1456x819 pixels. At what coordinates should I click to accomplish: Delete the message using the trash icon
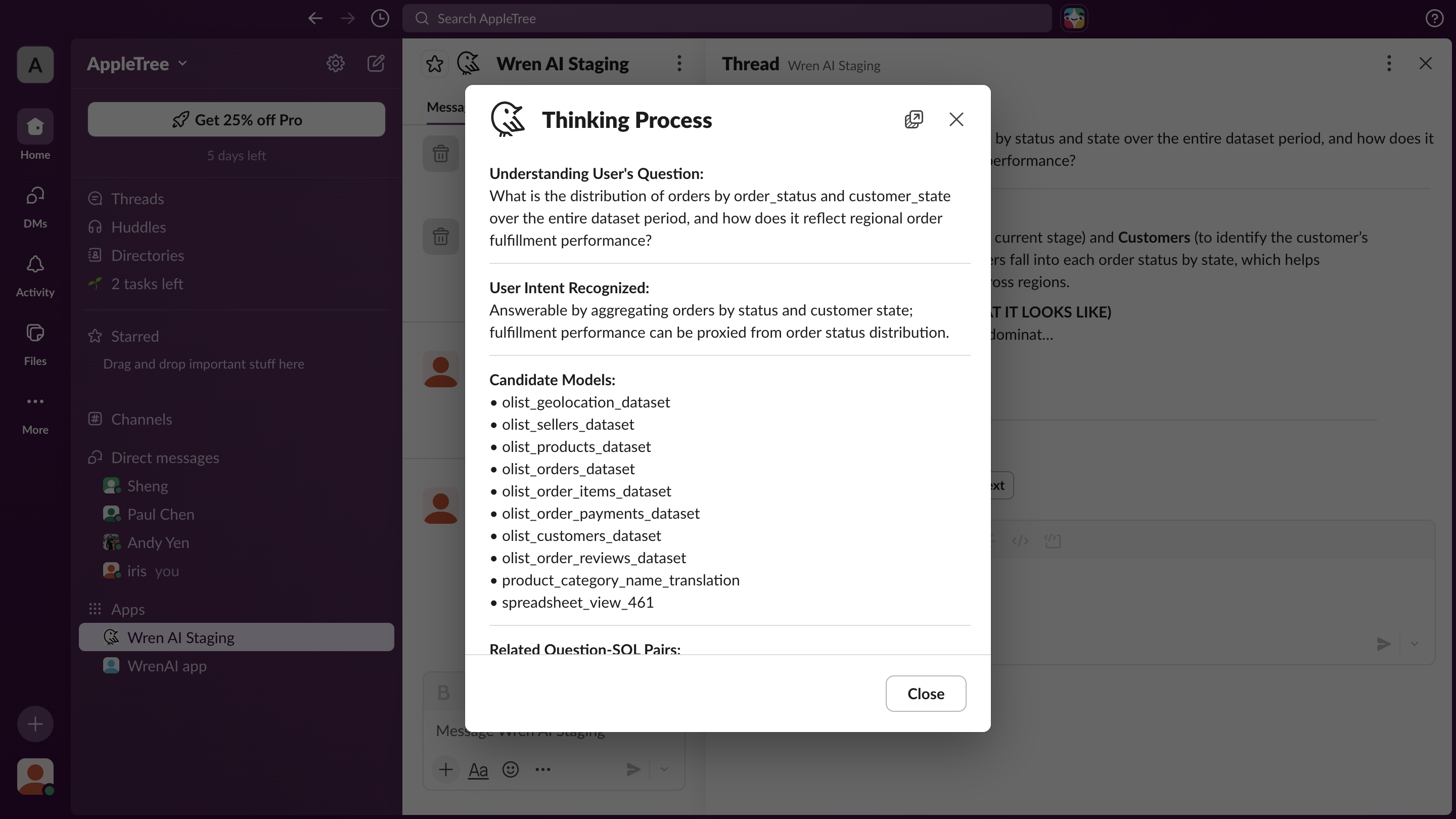(x=441, y=154)
